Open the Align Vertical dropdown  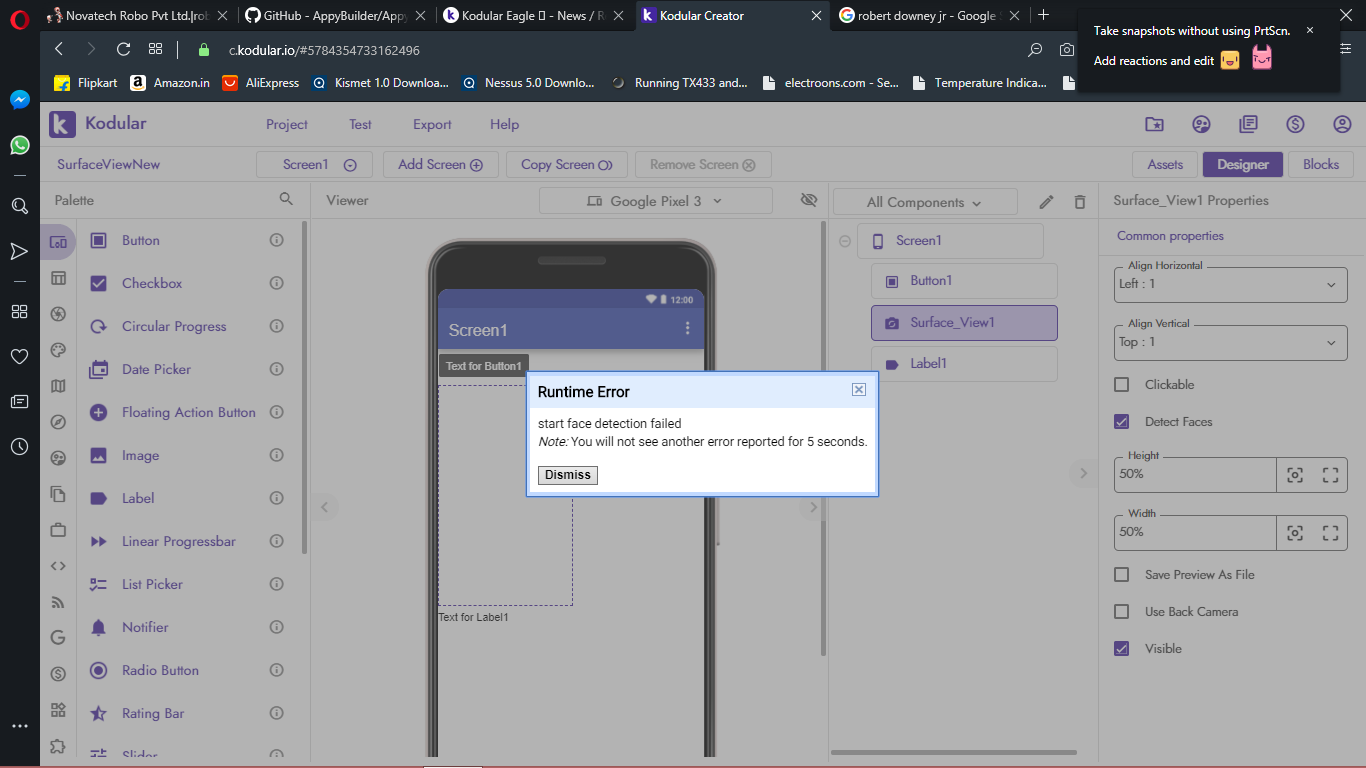[x=1231, y=342]
